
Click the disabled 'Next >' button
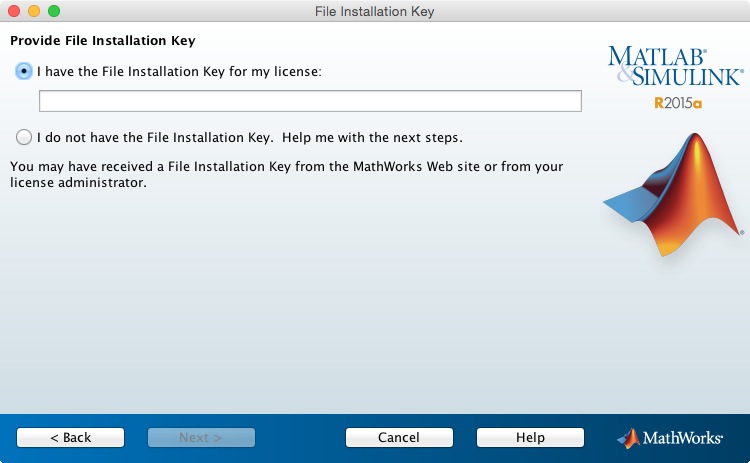201,437
